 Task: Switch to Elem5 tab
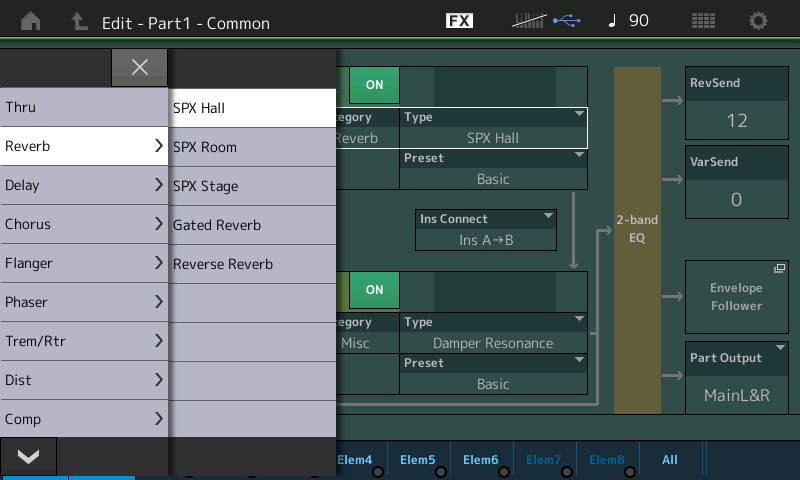click(x=418, y=460)
